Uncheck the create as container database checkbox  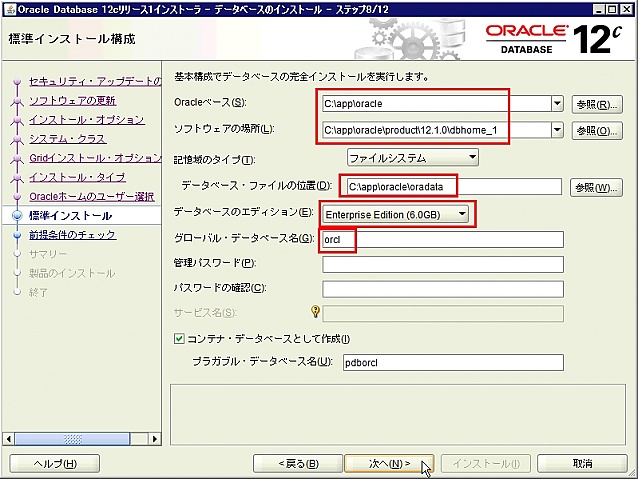179,339
